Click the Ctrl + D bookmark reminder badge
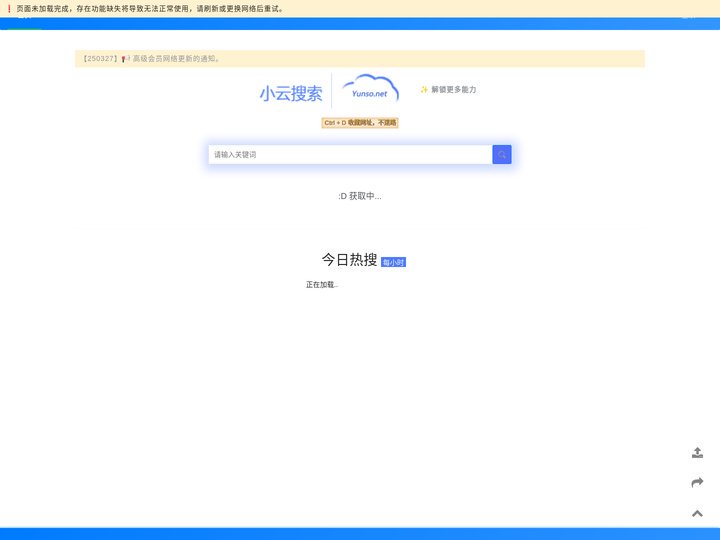 click(360, 123)
